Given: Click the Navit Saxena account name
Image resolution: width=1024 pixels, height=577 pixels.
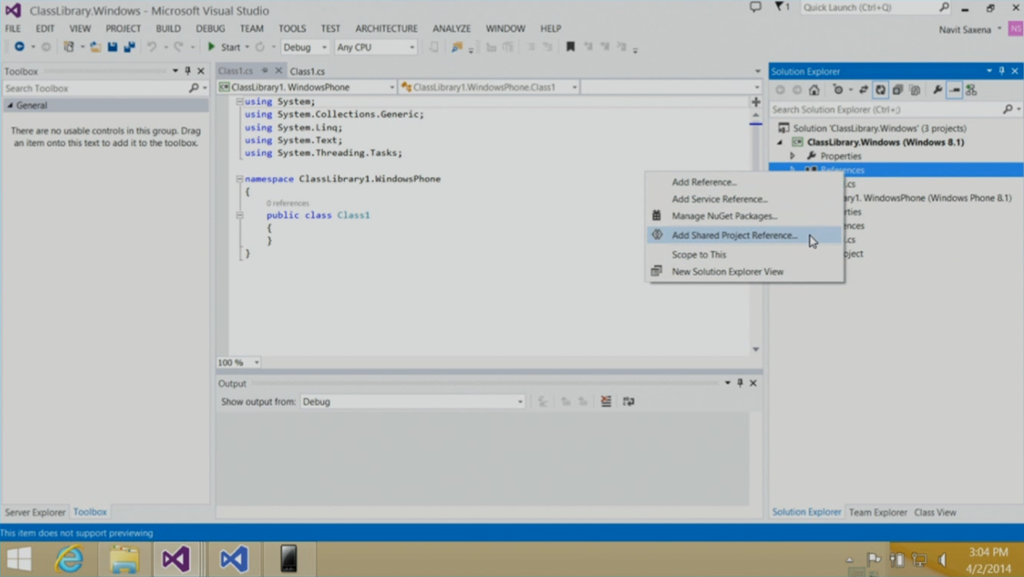Looking at the screenshot, I should tap(965, 29).
